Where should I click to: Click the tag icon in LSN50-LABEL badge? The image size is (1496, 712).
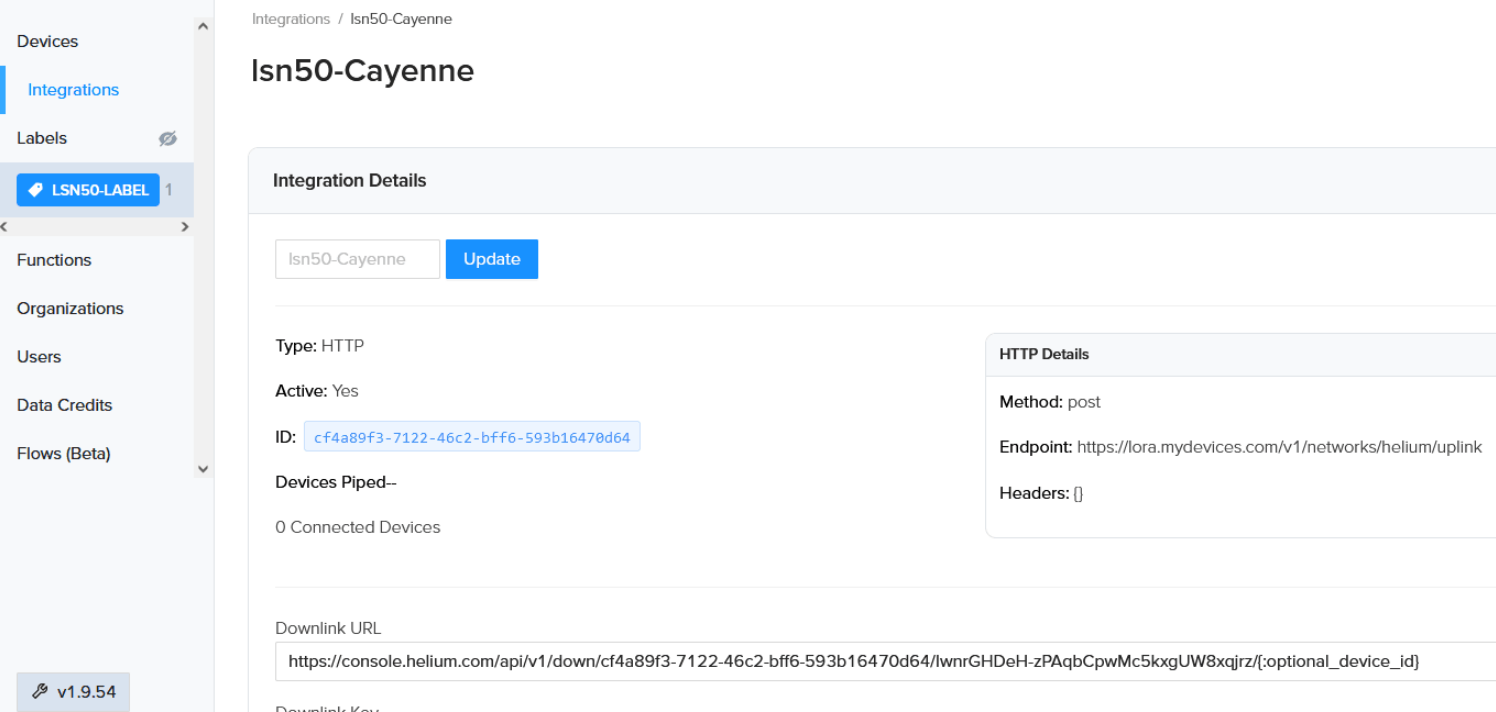pos(35,190)
